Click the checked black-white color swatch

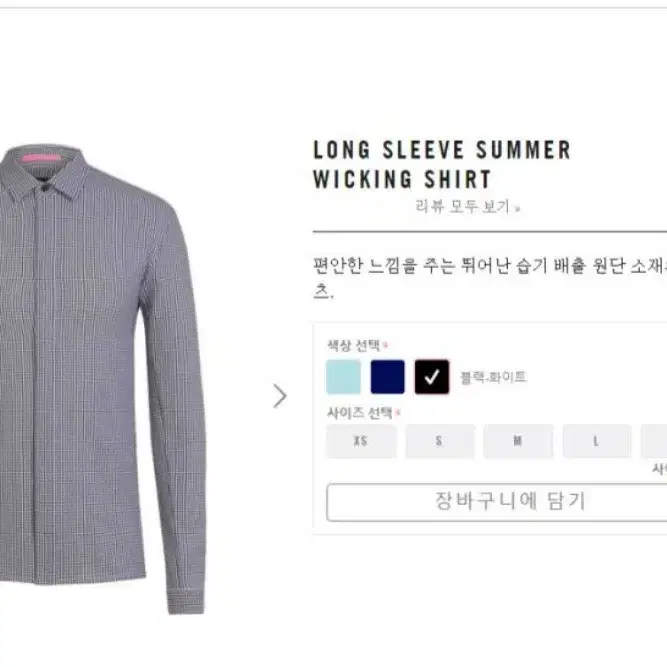(x=432, y=377)
